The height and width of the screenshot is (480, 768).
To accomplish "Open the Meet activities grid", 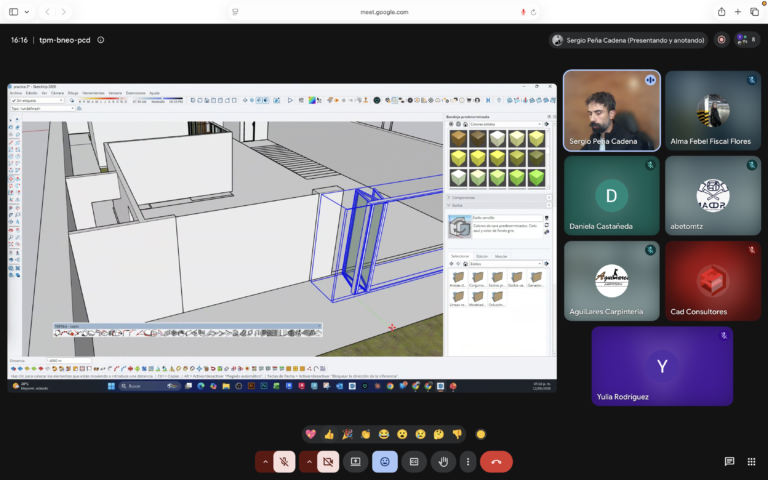I will (x=751, y=461).
